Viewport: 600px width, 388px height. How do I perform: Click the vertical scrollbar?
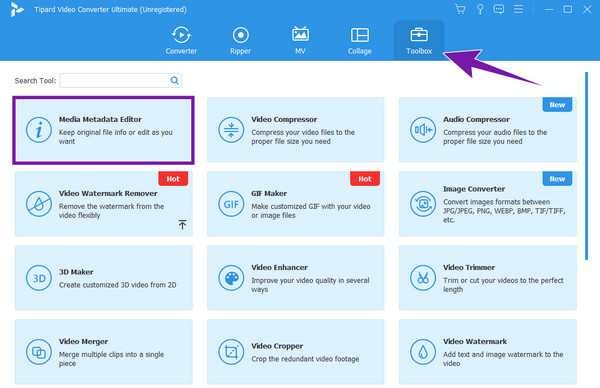(586, 166)
